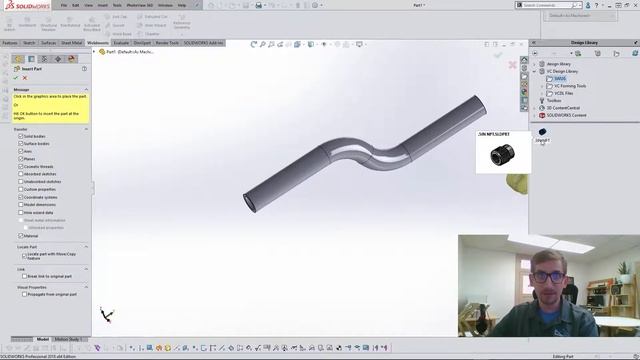Toggle the Solid bodies checkbox
The width and height of the screenshot is (640, 360).
(x=21, y=136)
